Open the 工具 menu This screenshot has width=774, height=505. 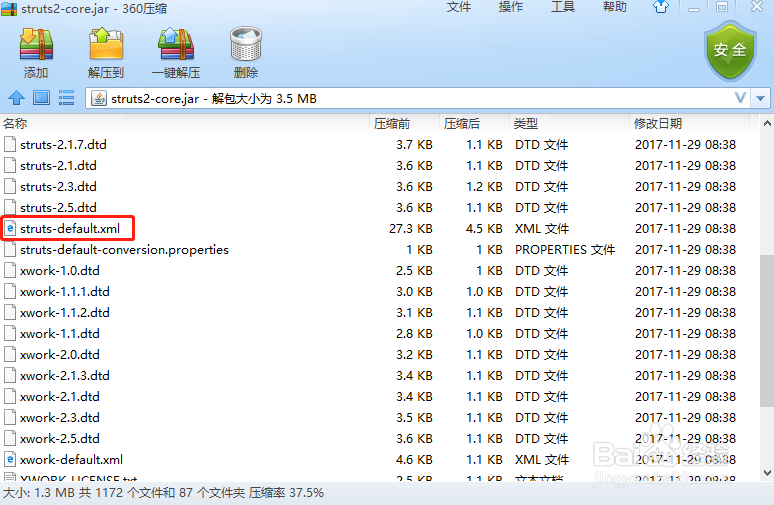coord(563,7)
